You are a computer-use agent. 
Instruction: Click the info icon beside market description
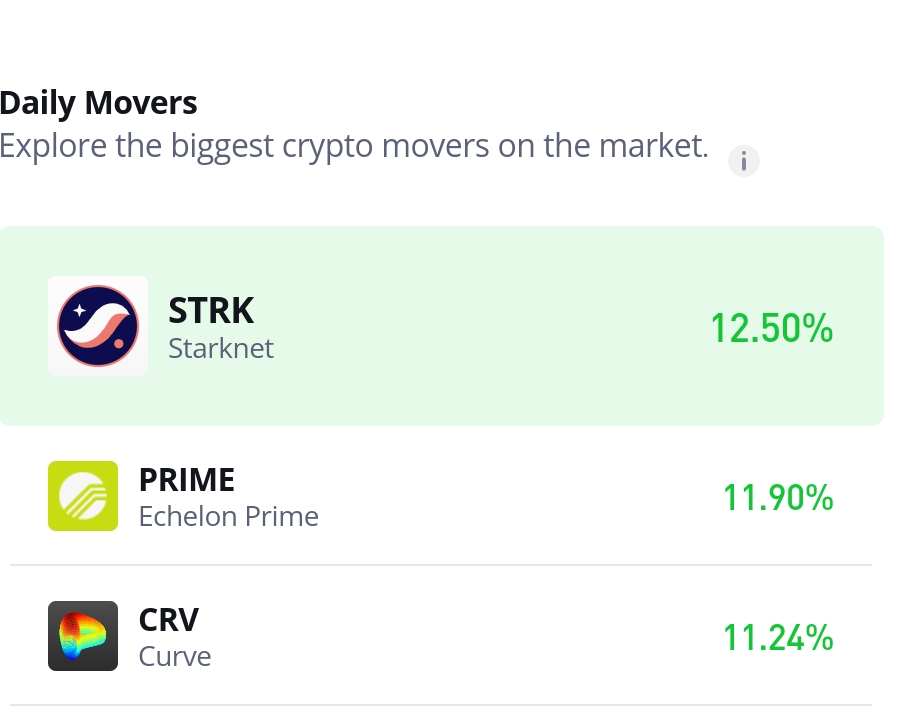point(743,161)
